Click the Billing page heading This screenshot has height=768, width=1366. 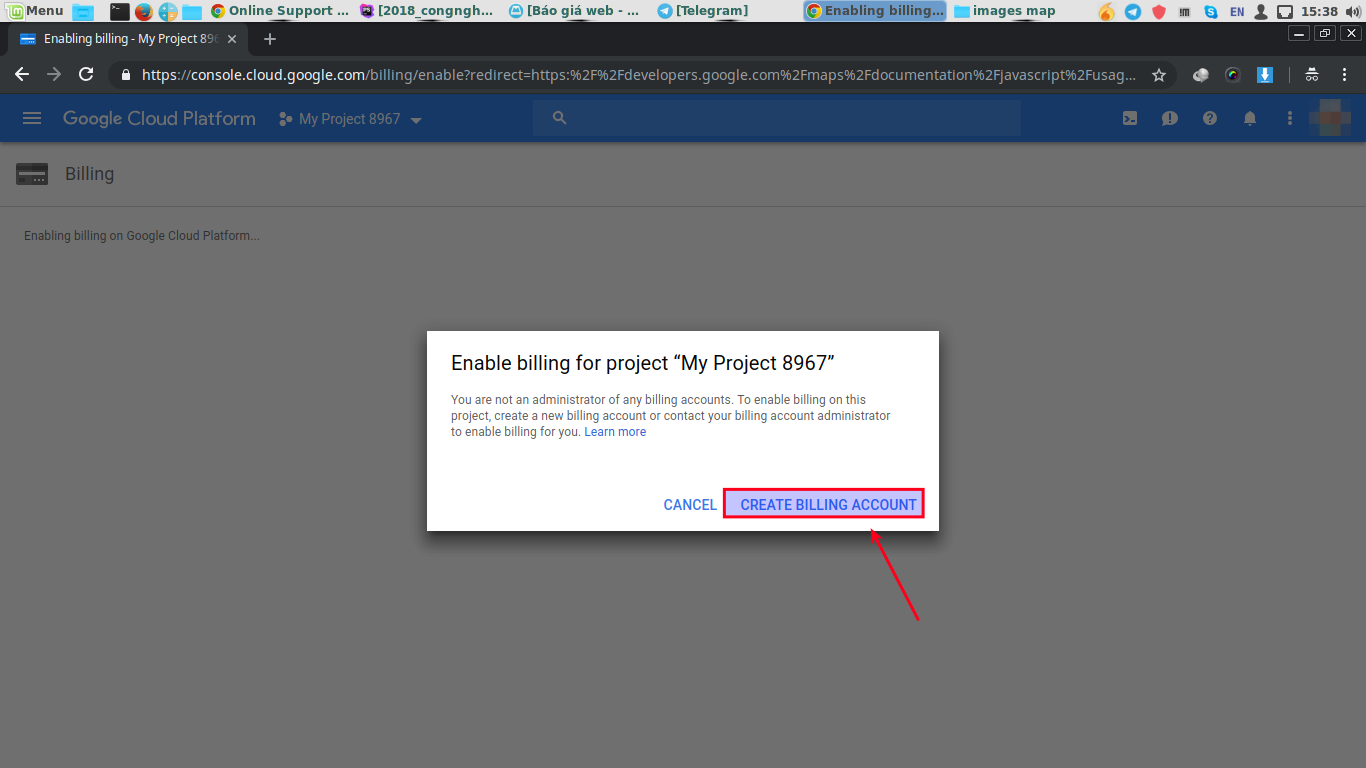tap(90, 174)
